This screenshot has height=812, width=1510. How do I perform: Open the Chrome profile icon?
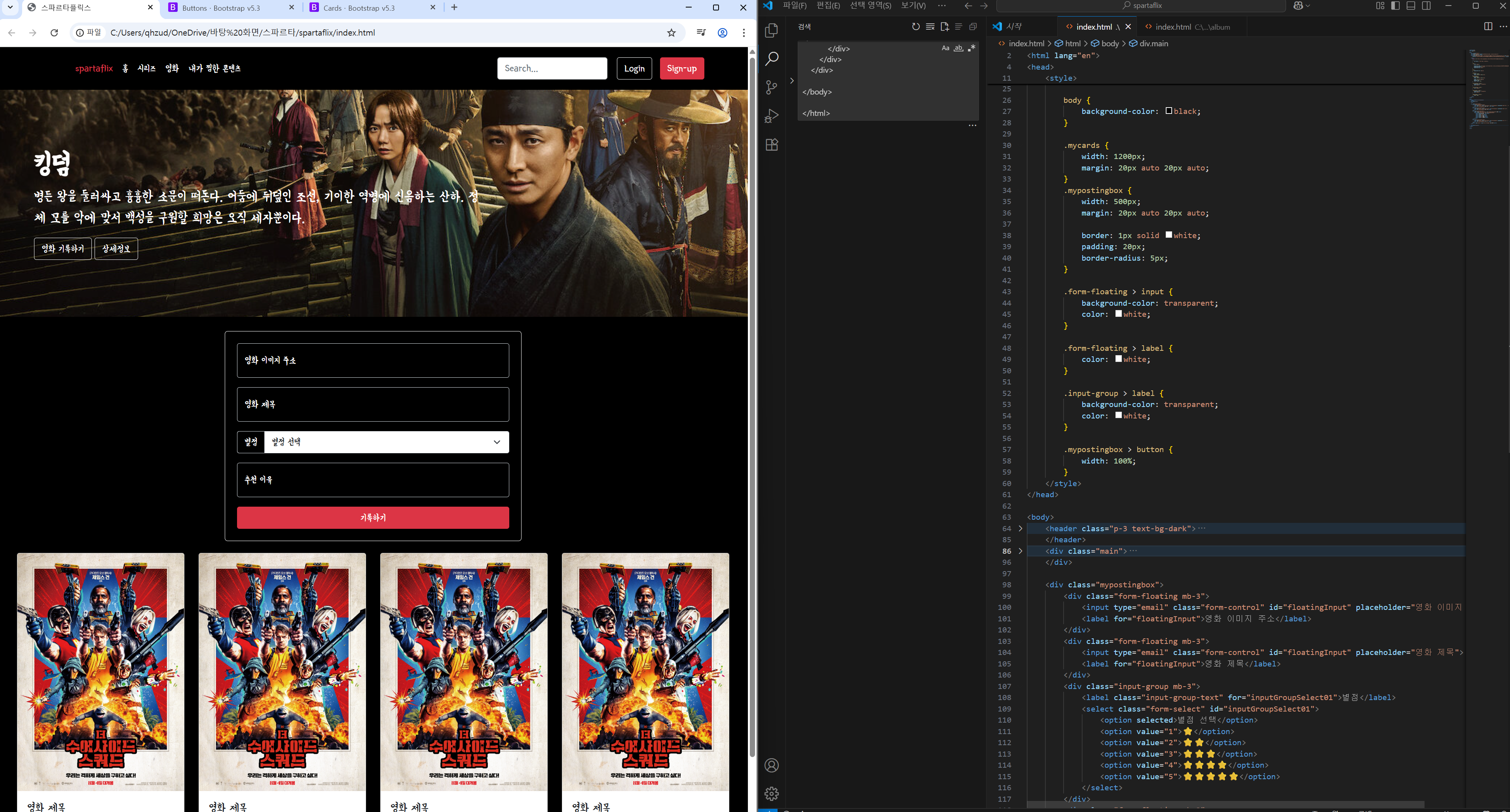pyautogui.click(x=723, y=33)
